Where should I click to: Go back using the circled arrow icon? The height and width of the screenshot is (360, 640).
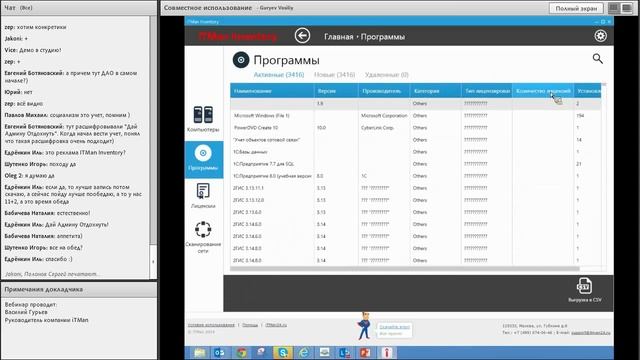click(x=302, y=36)
